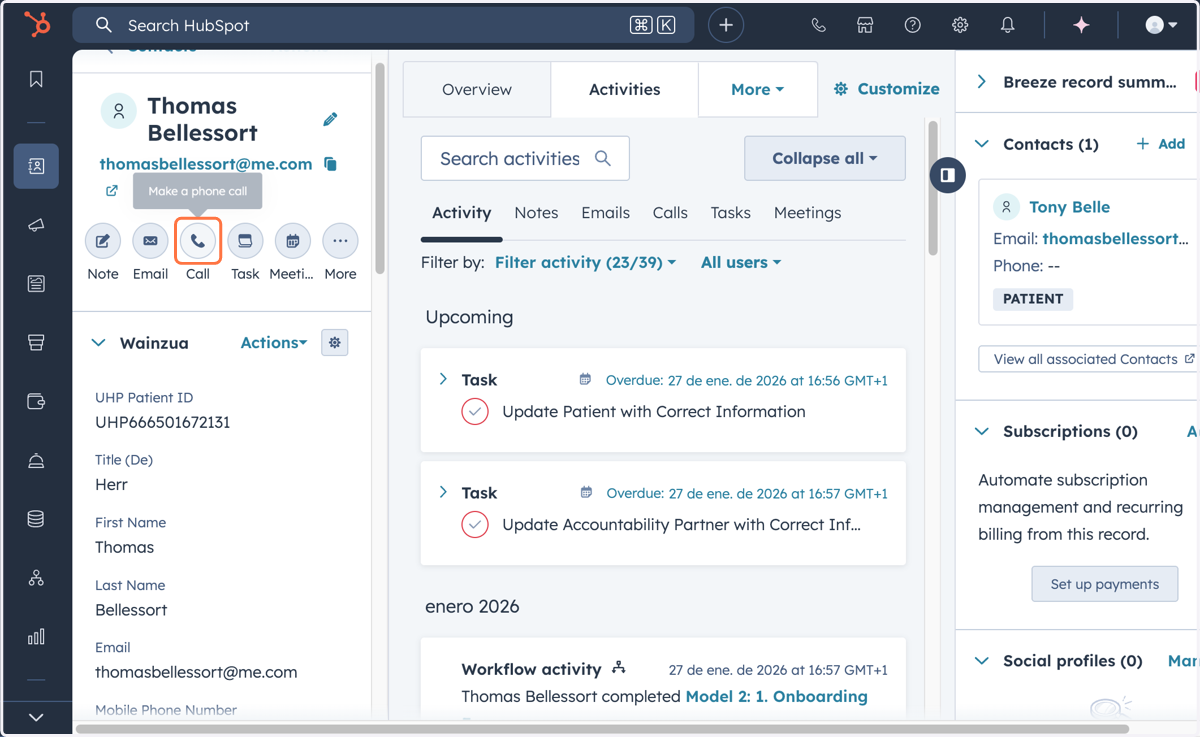Screen dimensions: 1200x737
Task: Select the Calls sub-tab
Action: click(x=670, y=213)
